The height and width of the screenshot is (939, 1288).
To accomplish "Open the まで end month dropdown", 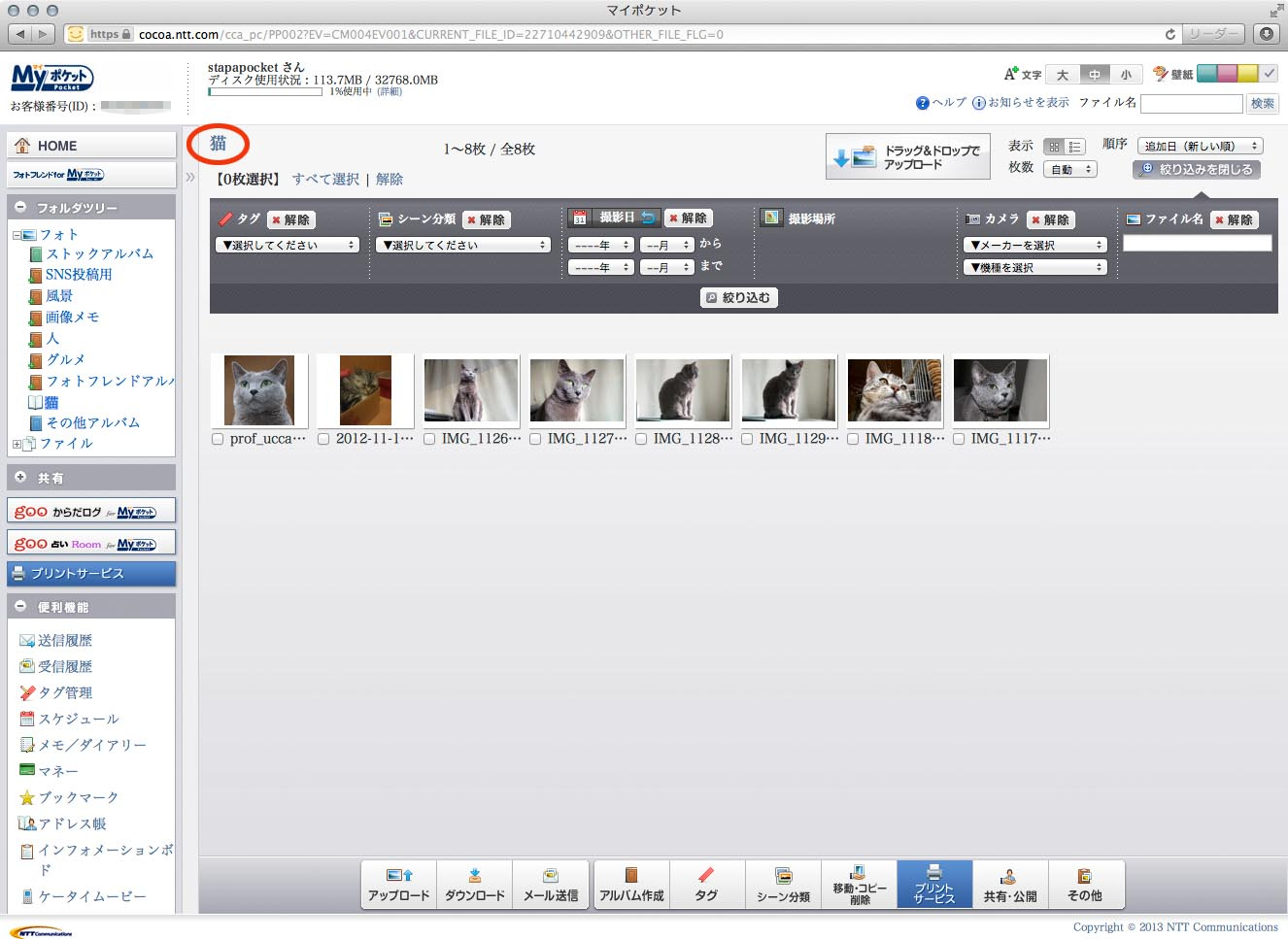I will (x=667, y=268).
